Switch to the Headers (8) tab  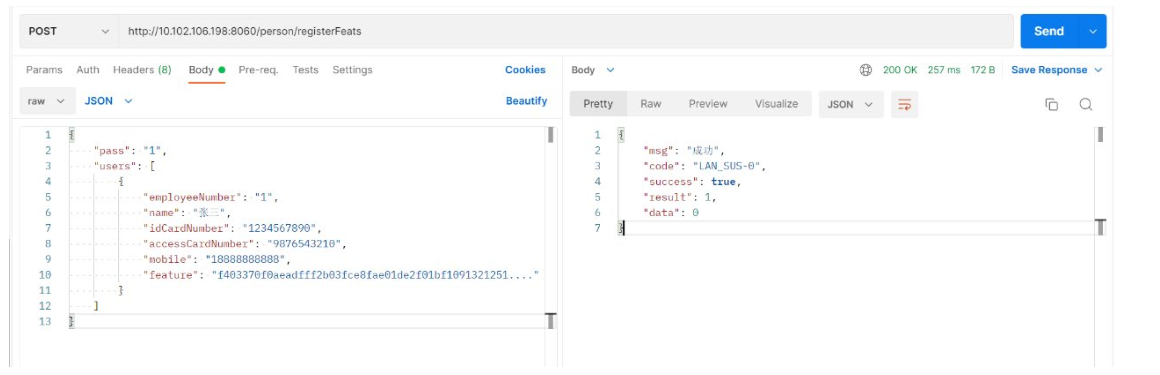pyautogui.click(x=142, y=70)
